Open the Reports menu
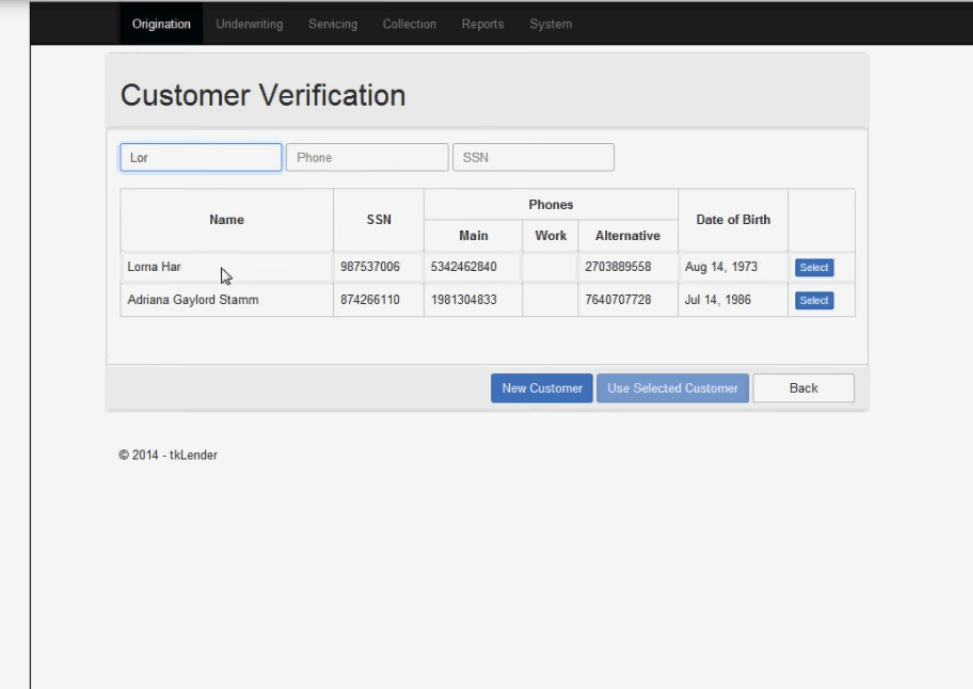973x689 pixels. tap(482, 24)
